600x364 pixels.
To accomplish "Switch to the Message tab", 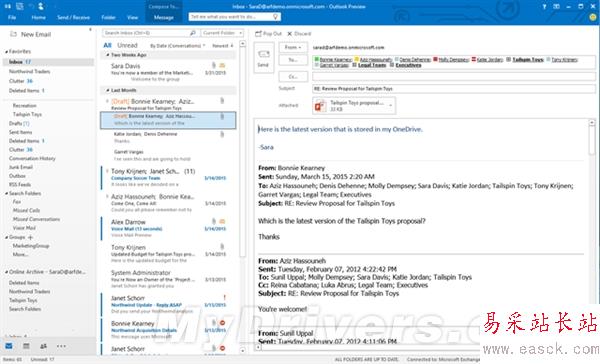I will (x=164, y=17).
